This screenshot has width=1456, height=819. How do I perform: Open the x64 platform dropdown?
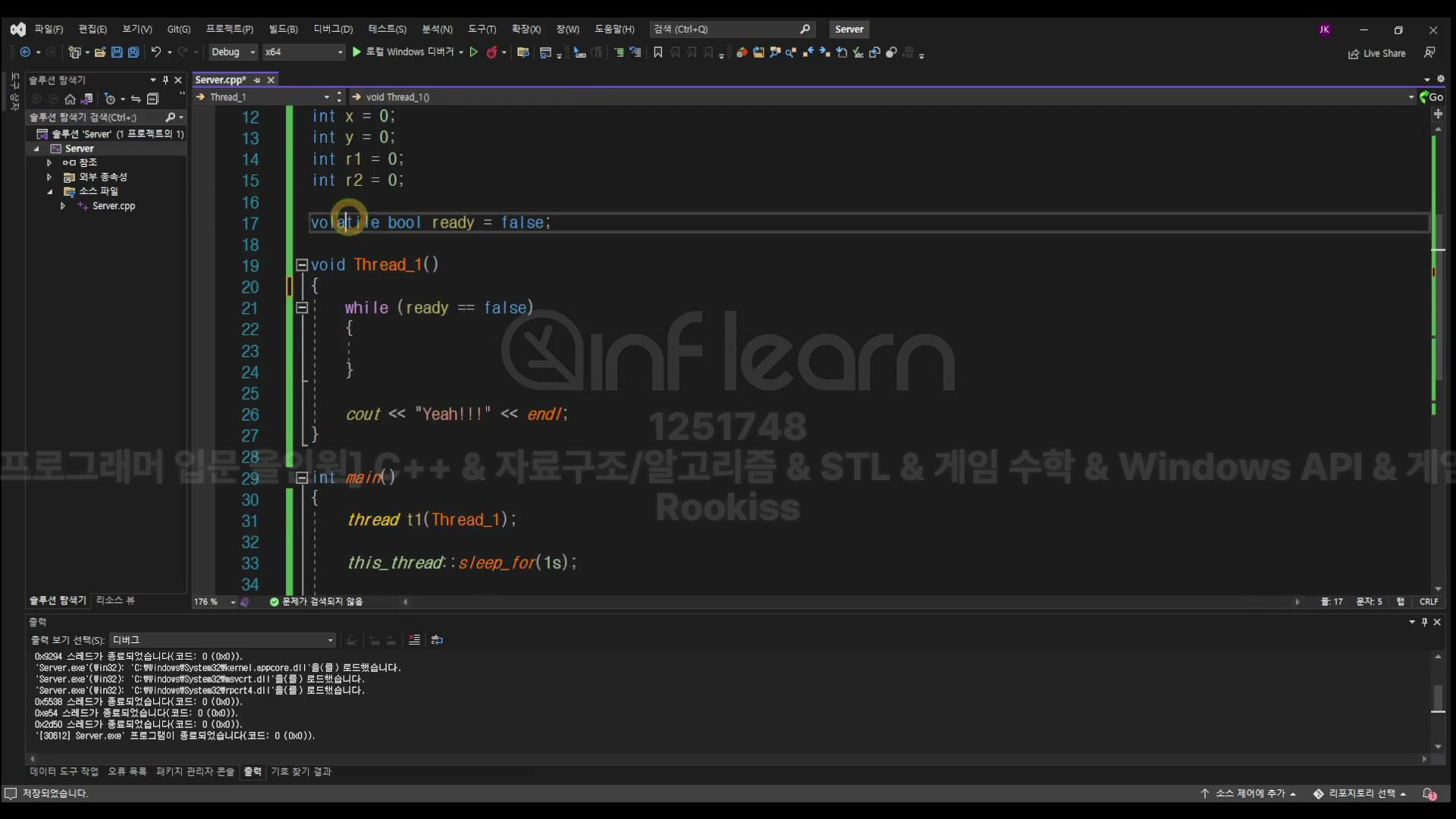click(340, 52)
